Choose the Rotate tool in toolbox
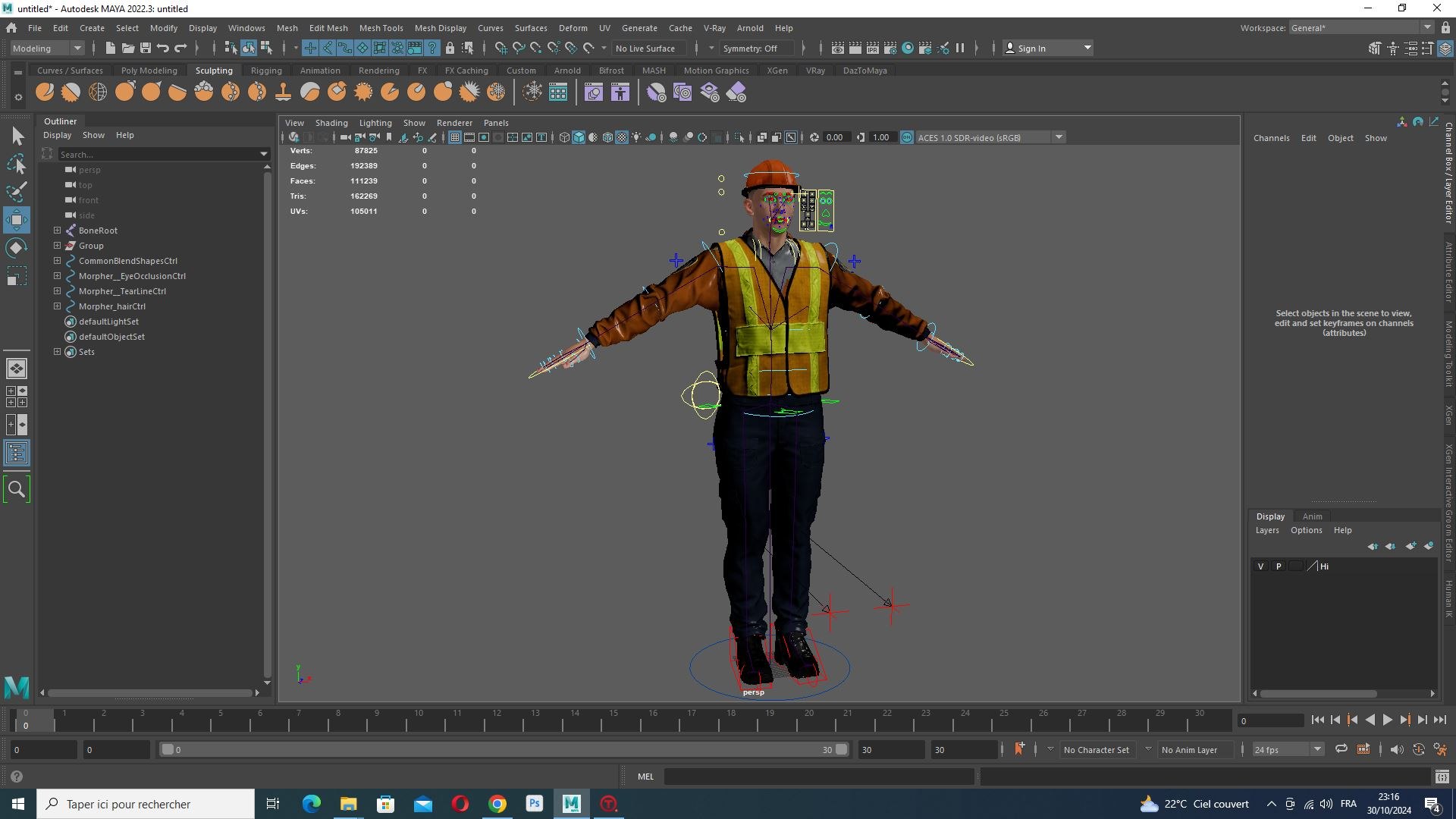Image resolution: width=1456 pixels, height=819 pixels. [17, 248]
